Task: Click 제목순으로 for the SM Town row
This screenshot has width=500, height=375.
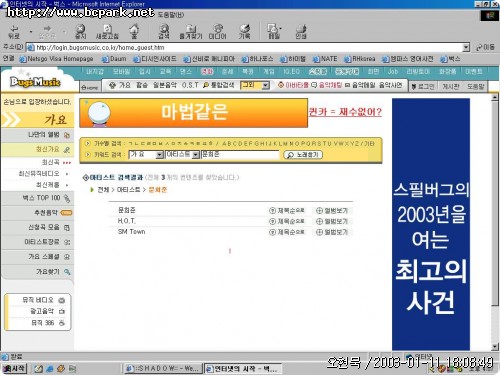Action: pos(287,232)
